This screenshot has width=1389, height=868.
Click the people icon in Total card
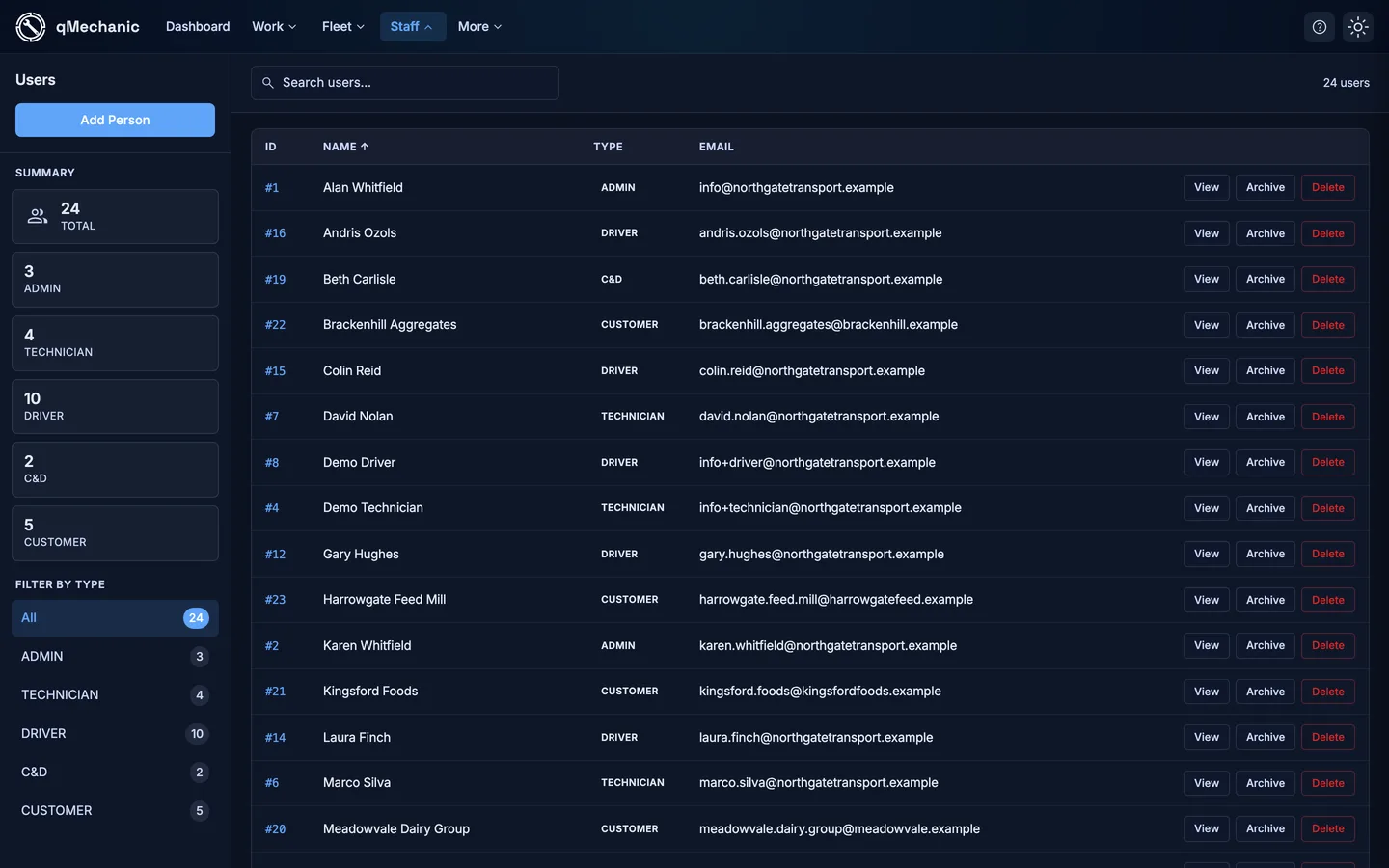(x=38, y=216)
